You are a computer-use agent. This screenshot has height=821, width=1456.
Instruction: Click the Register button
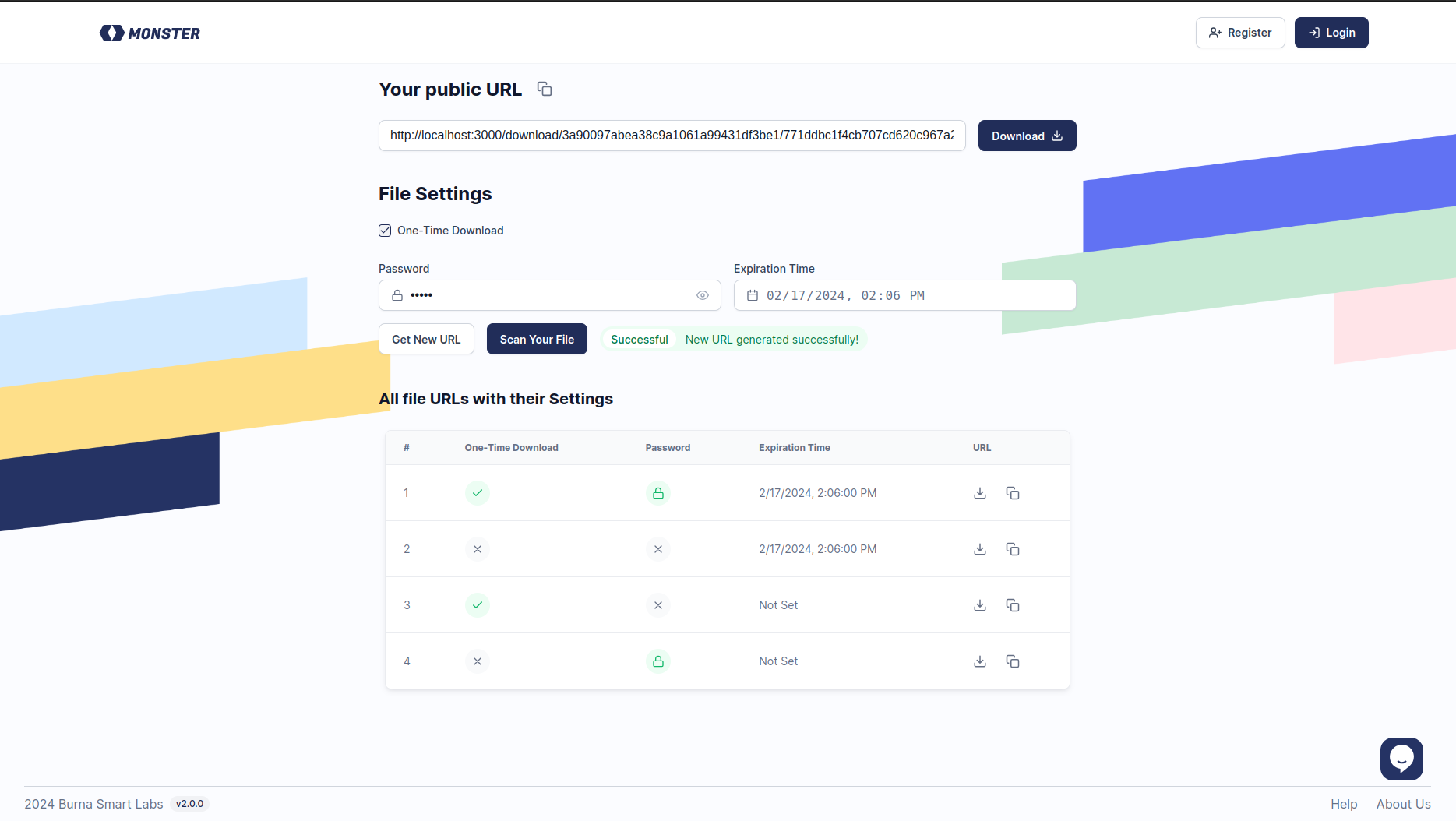[1240, 33]
